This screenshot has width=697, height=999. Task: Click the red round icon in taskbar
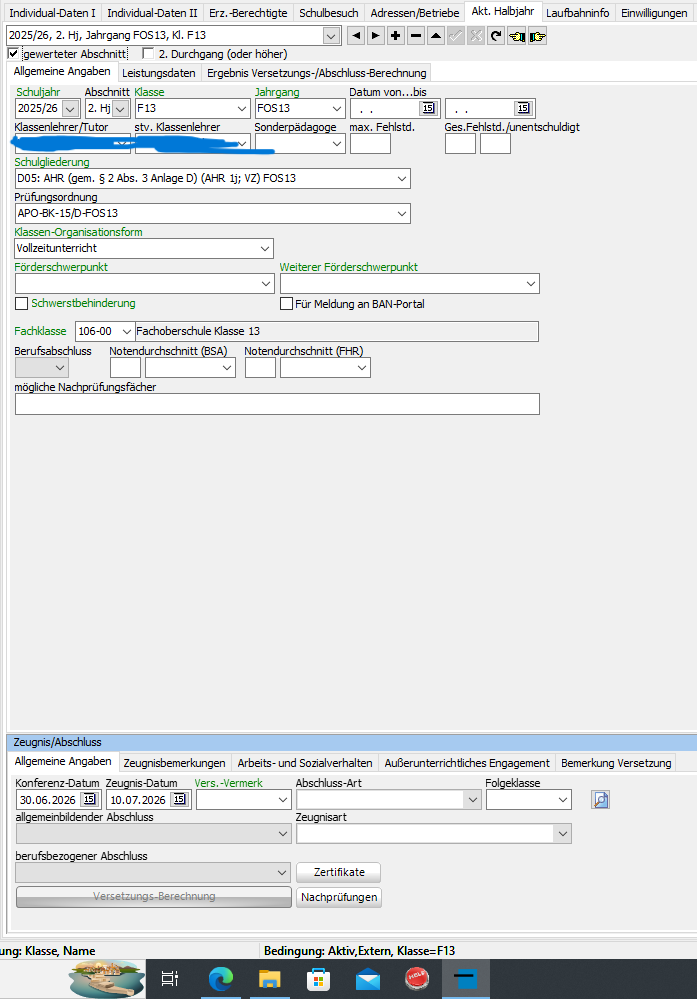[417, 979]
